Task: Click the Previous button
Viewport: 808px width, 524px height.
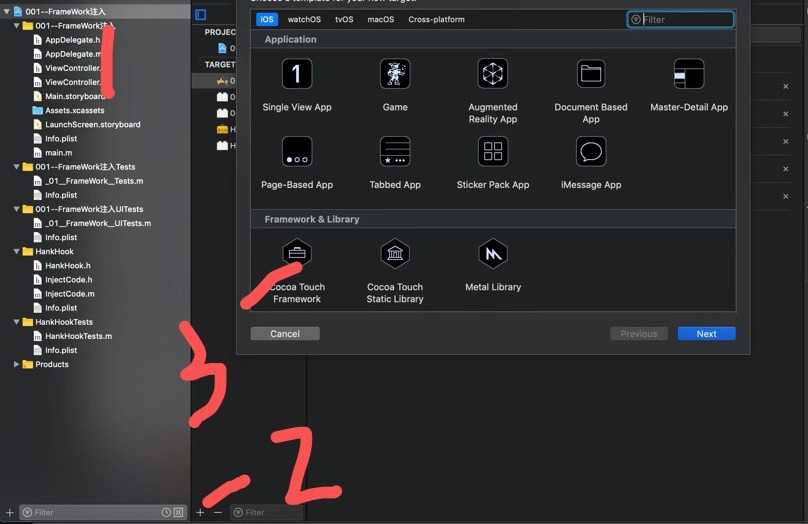Action: coord(639,333)
